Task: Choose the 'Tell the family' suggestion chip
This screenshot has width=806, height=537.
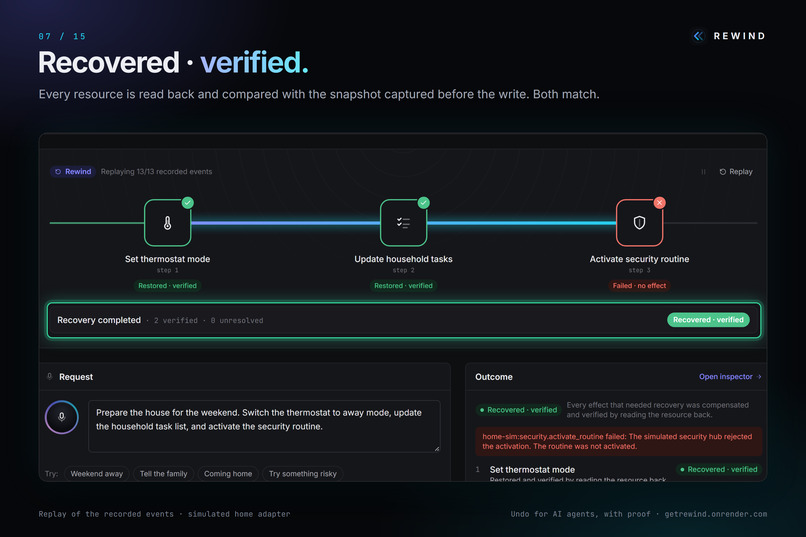Action: click(163, 474)
